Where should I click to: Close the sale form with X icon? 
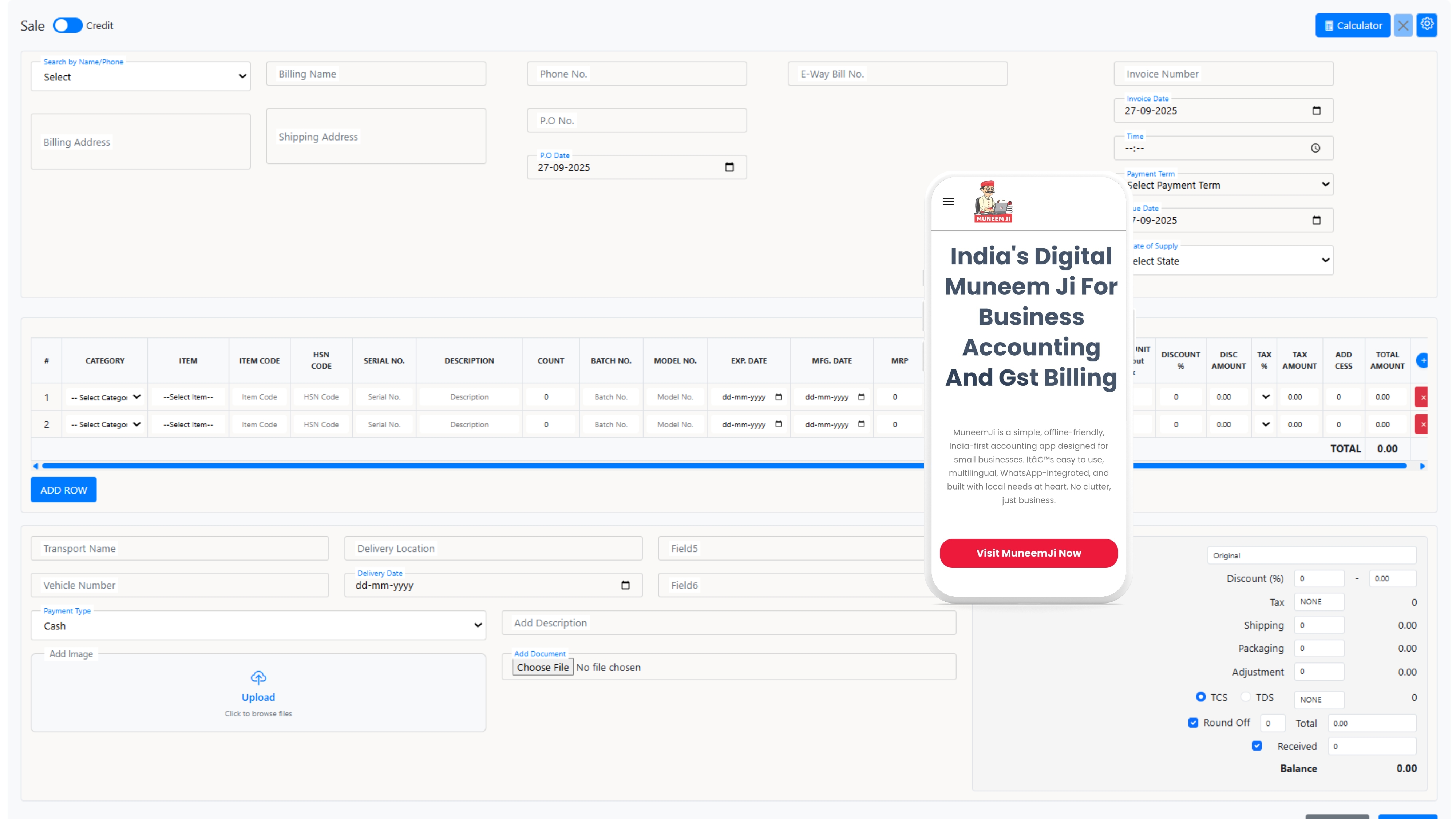(x=1403, y=25)
